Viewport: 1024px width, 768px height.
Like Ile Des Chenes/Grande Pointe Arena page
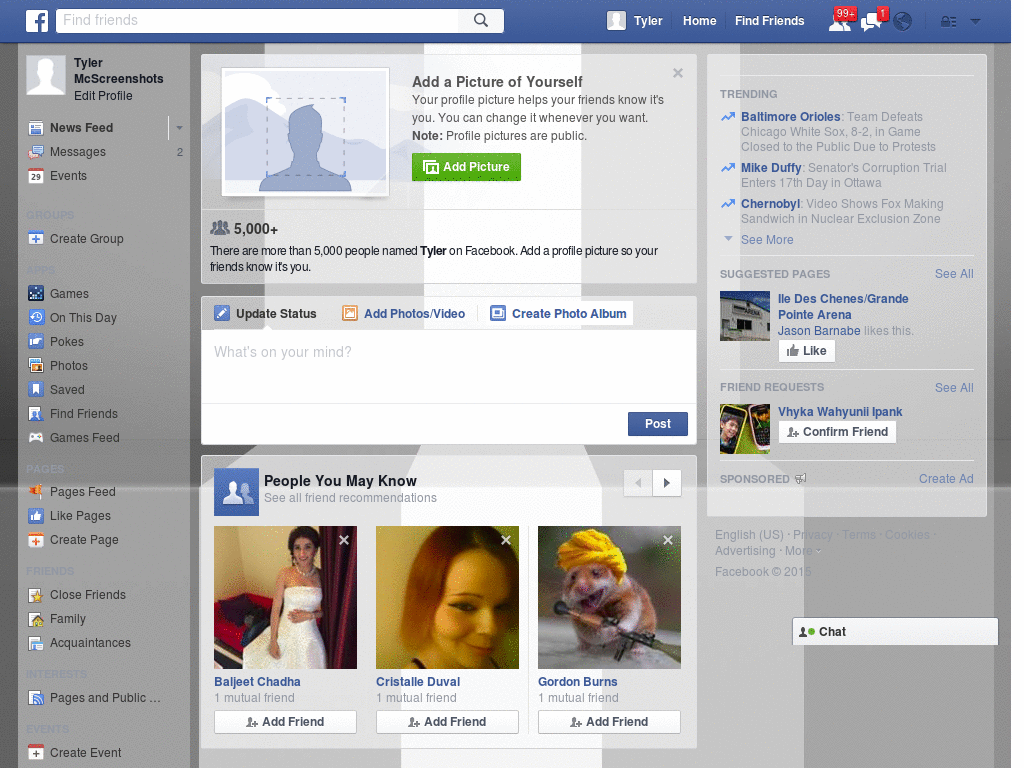coord(807,351)
